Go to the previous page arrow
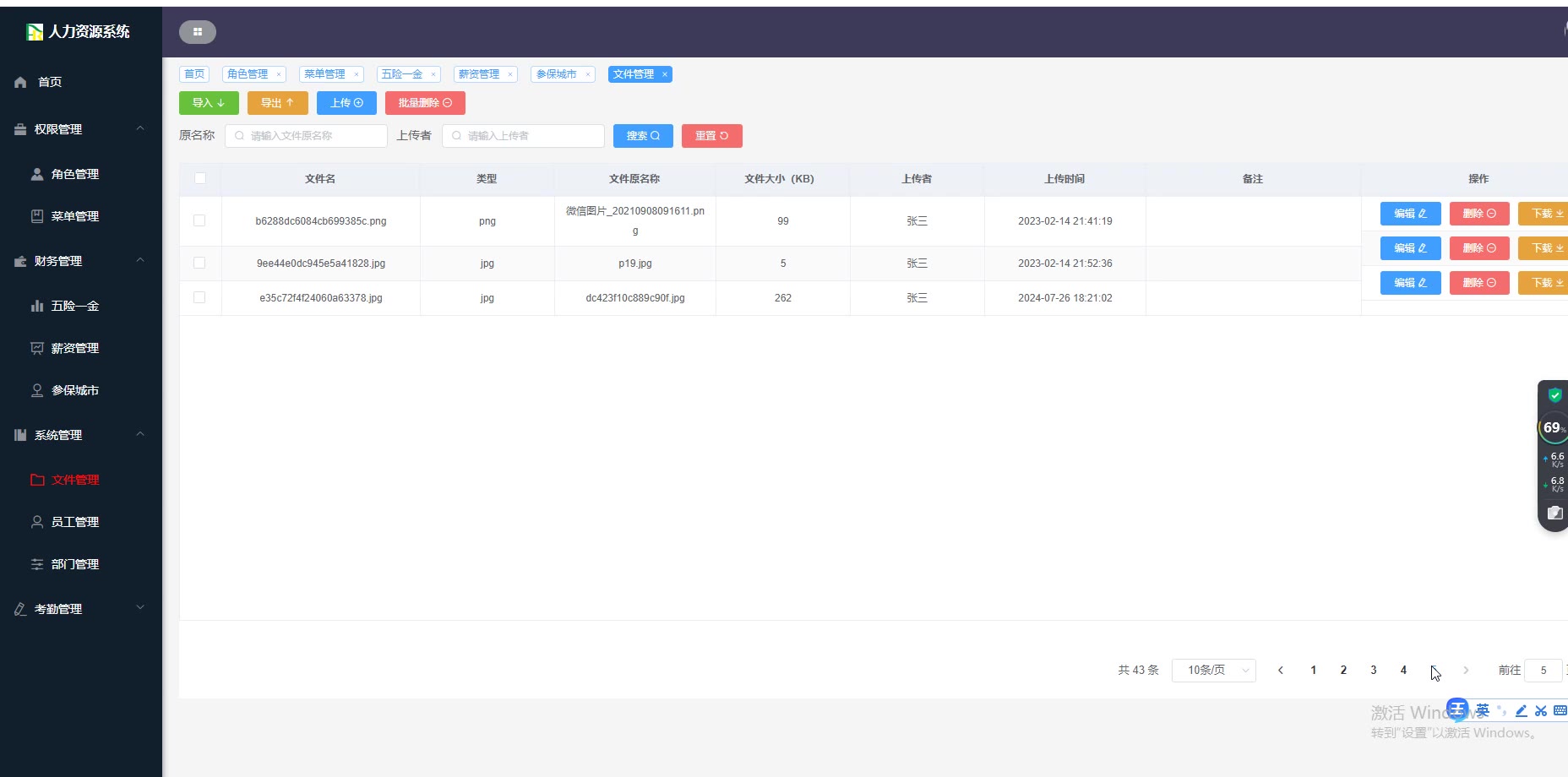 (x=1281, y=670)
